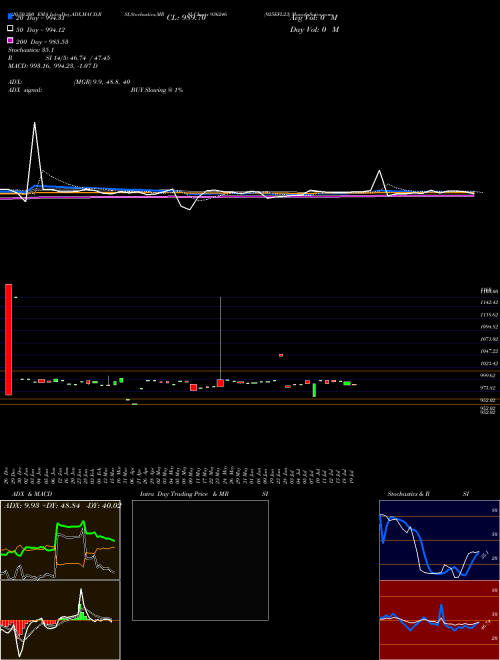Image resolution: width=500 pixels, height=660 pixels.
Task: Click the tall white spike in the EMA chart
Action: pos(34,158)
